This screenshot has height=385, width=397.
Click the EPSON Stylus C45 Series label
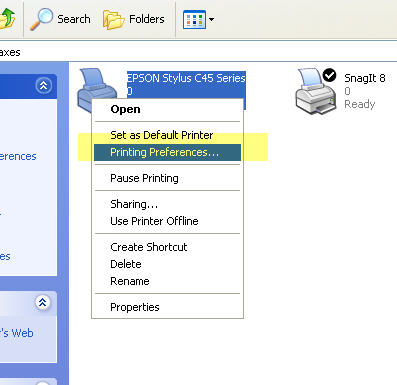[186, 78]
